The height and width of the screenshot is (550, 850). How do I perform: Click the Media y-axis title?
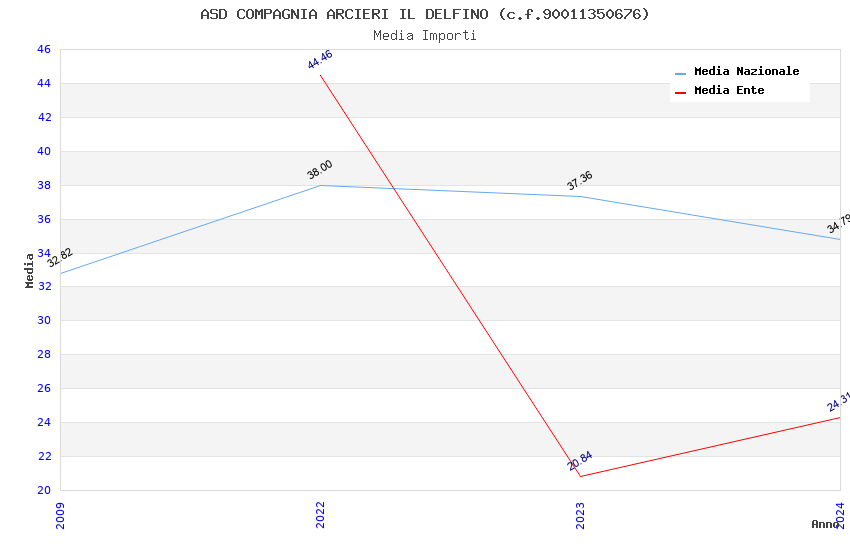30,270
